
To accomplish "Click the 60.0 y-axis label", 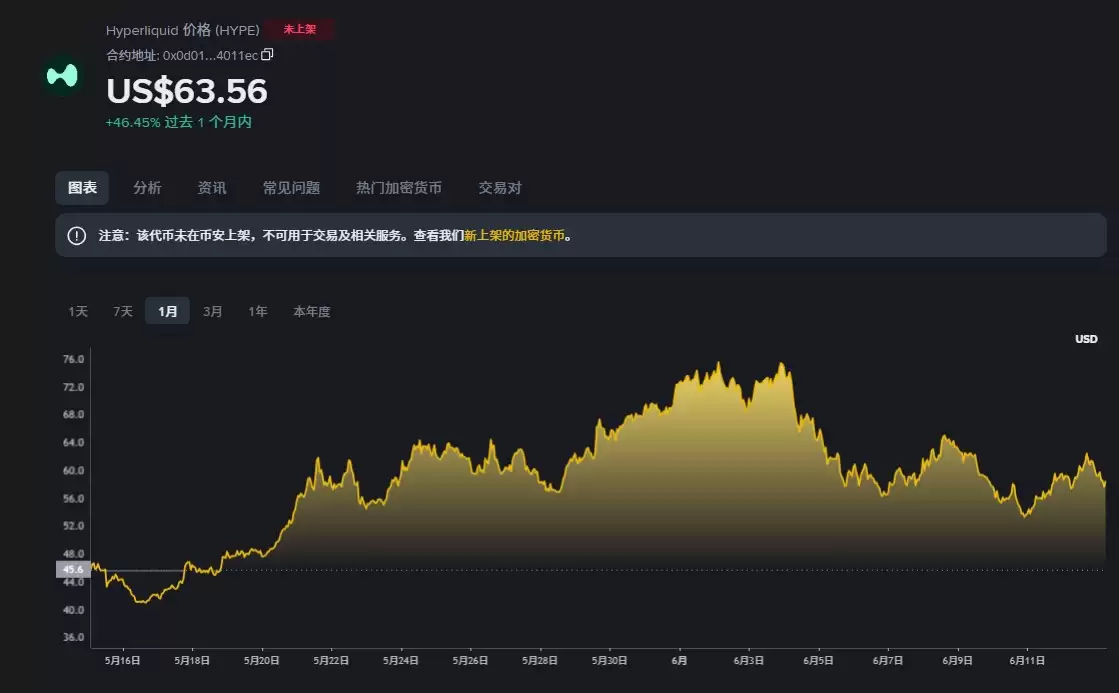I will pos(74,470).
